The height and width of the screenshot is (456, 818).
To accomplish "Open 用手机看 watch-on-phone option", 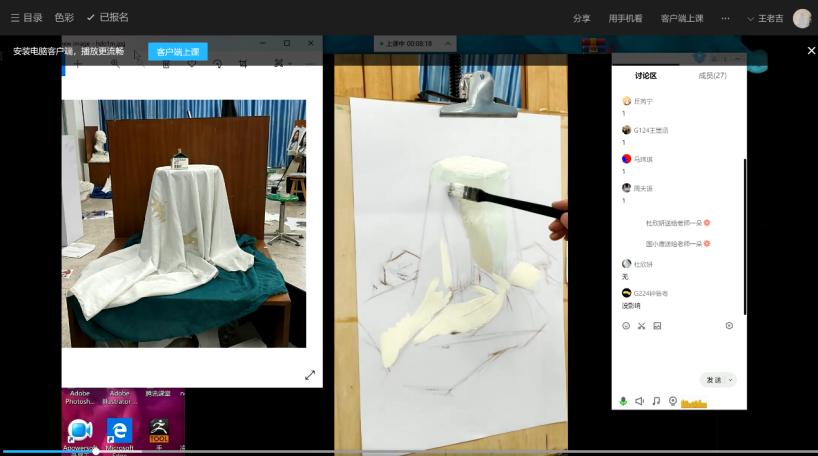I will pyautogui.click(x=625, y=18).
